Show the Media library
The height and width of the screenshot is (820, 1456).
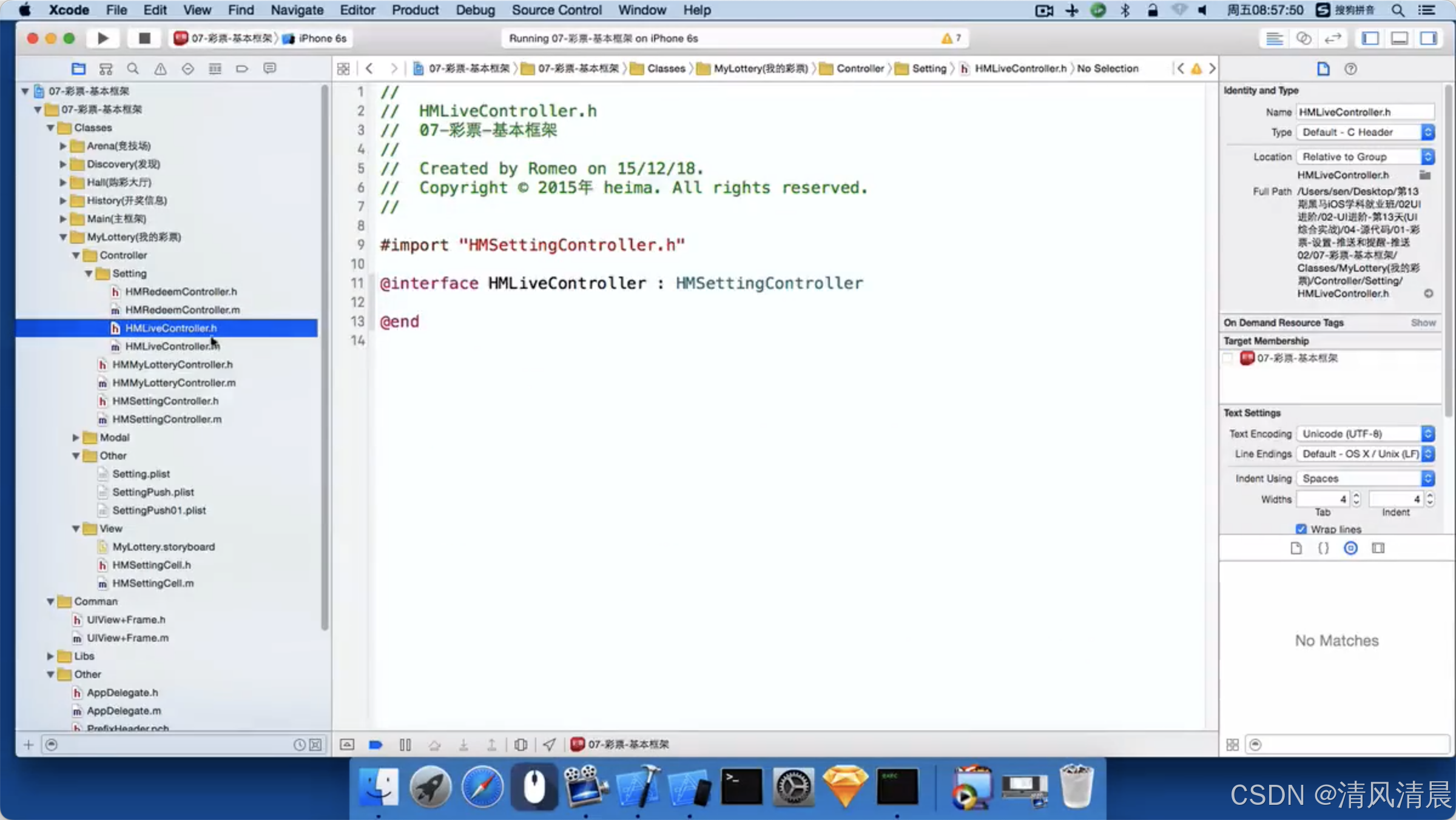[x=1378, y=548]
